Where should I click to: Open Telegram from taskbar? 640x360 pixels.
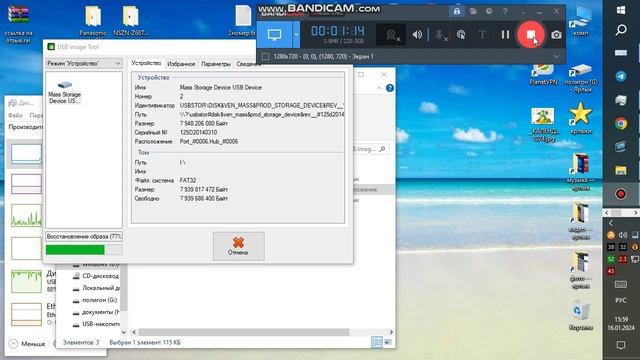(621, 76)
